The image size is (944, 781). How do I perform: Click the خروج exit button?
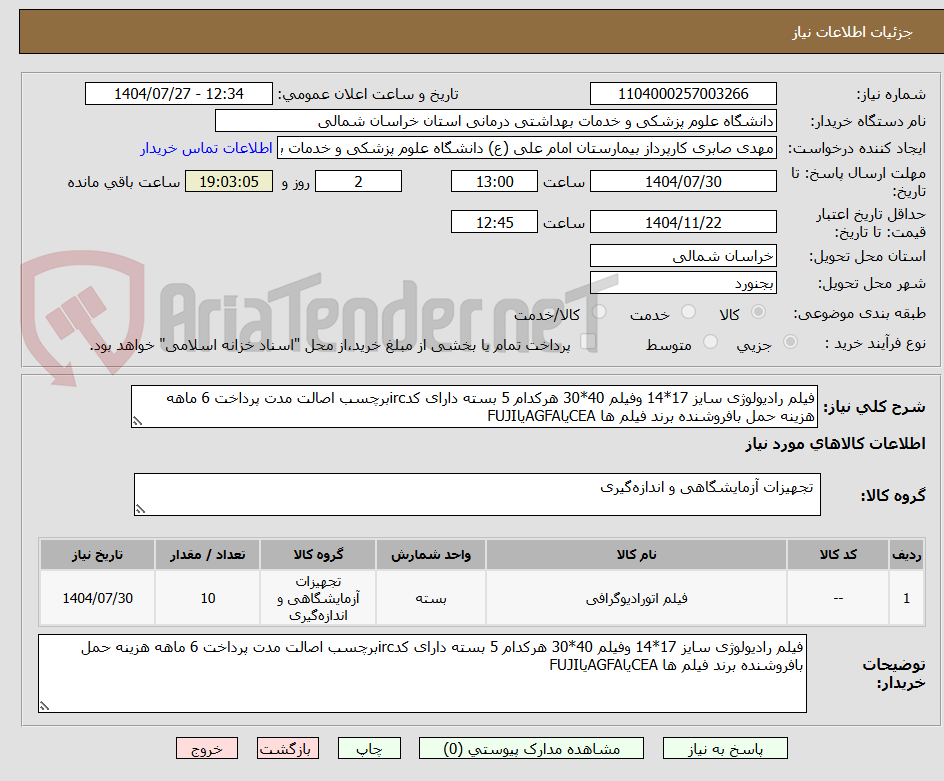coord(207,748)
